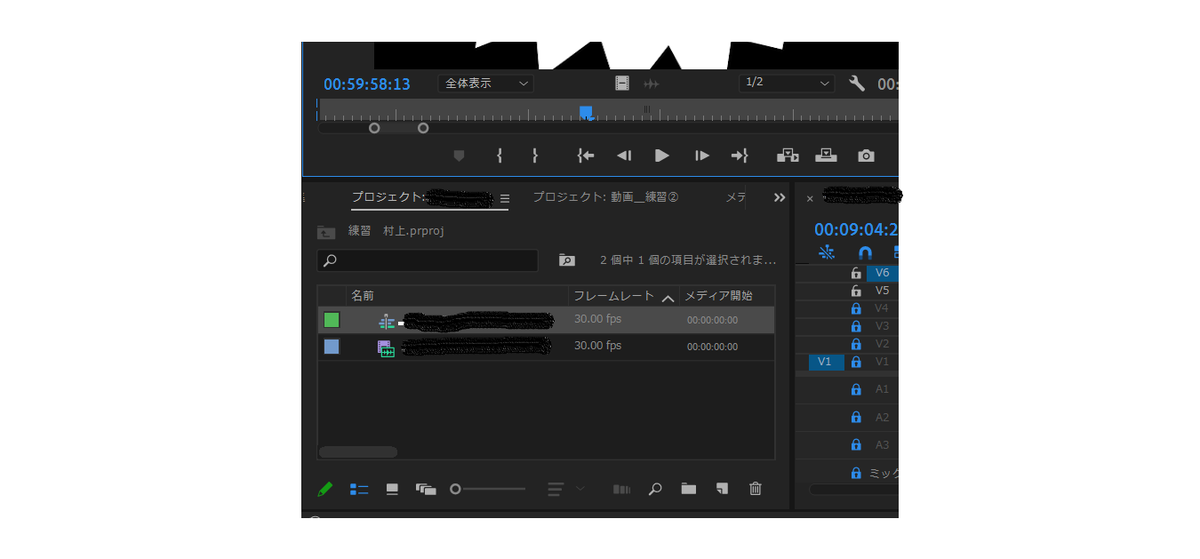Open the monitor settings wrench menu

857,83
